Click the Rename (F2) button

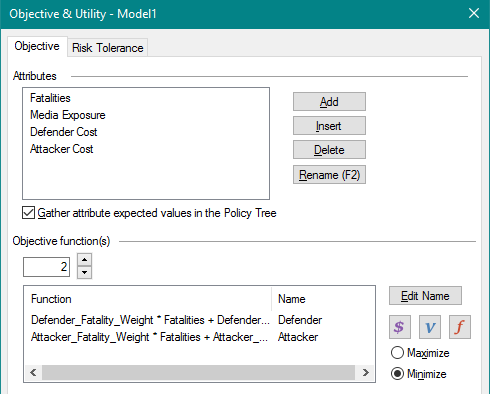click(329, 175)
